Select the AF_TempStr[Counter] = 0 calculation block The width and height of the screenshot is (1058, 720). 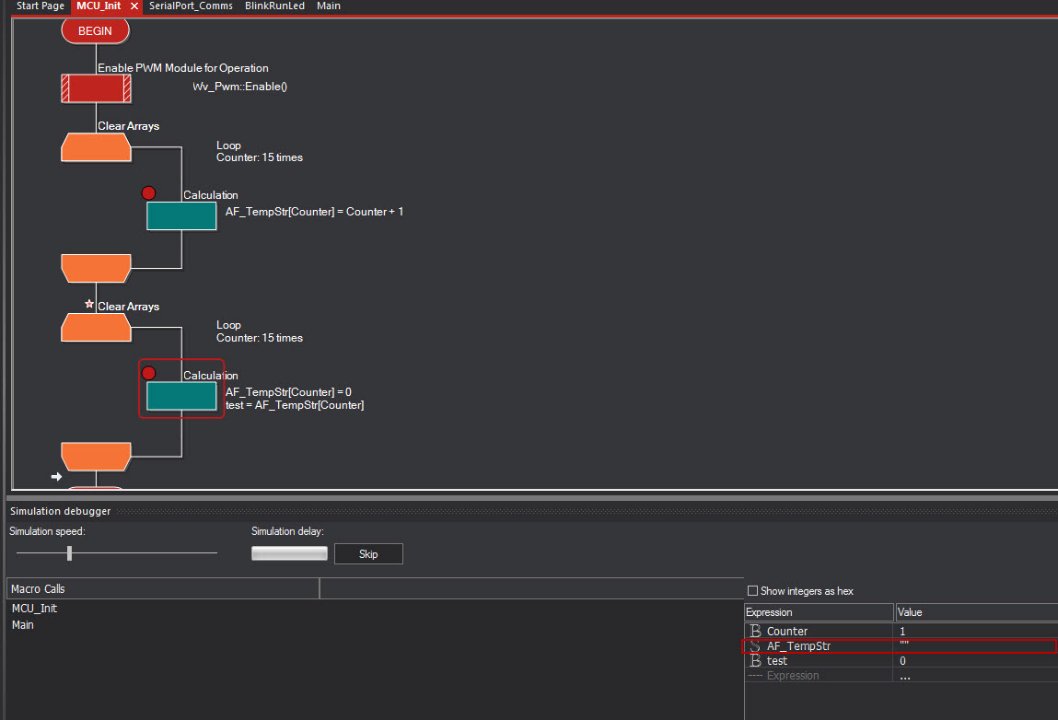click(x=182, y=396)
